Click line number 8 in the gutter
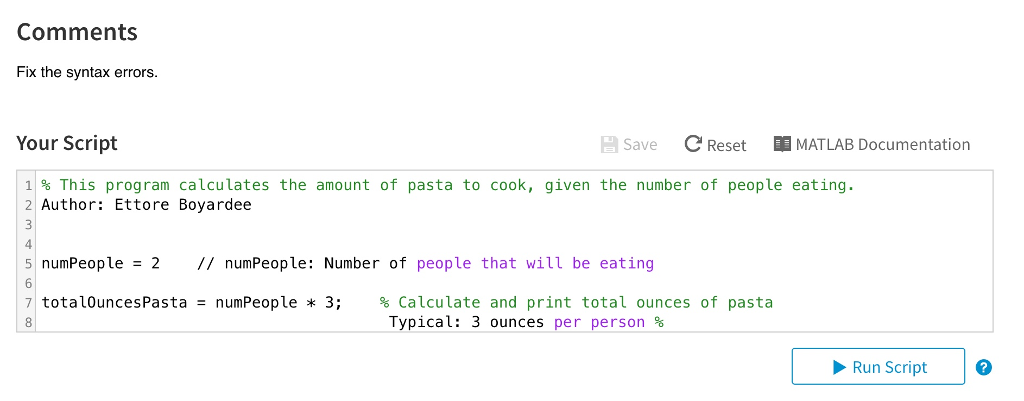This screenshot has width=1024, height=401. coord(29,323)
